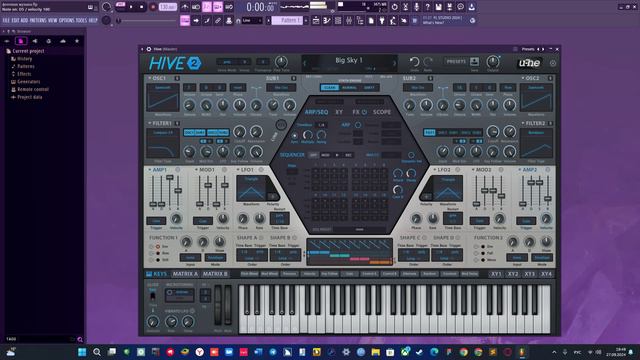The width and height of the screenshot is (640, 360).
Task: Open Generators in browser
Action: pyautogui.click(x=28, y=82)
